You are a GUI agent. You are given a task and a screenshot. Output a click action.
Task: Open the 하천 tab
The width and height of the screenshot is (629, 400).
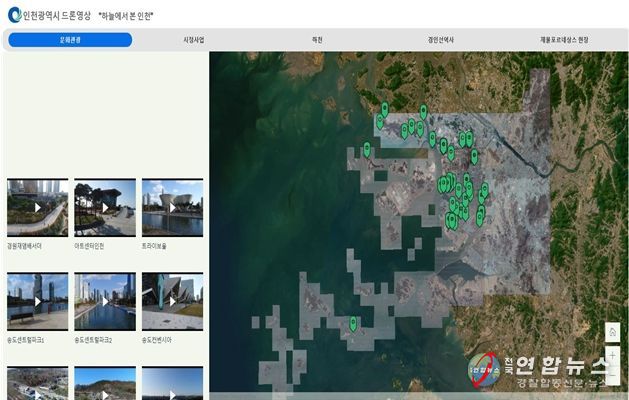317,40
